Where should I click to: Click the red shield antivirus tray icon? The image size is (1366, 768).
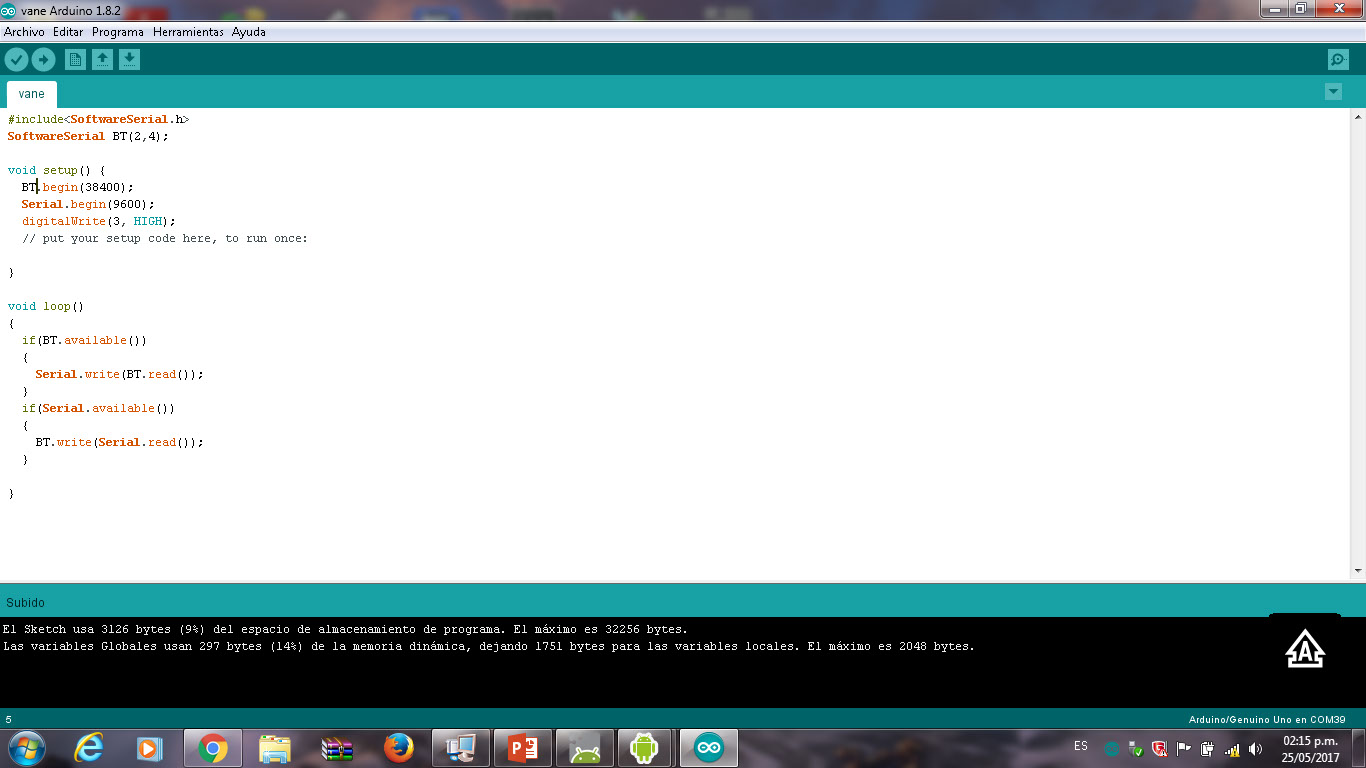pos(1160,749)
